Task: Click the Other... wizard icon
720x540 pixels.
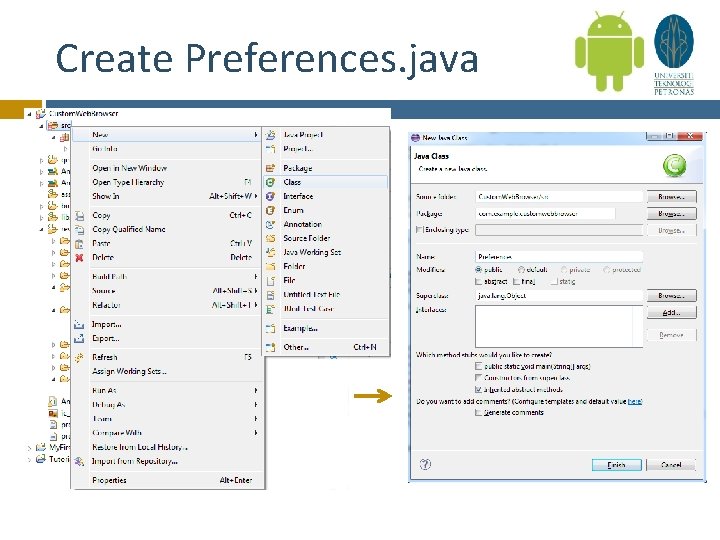Action: pyautogui.click(x=270, y=347)
